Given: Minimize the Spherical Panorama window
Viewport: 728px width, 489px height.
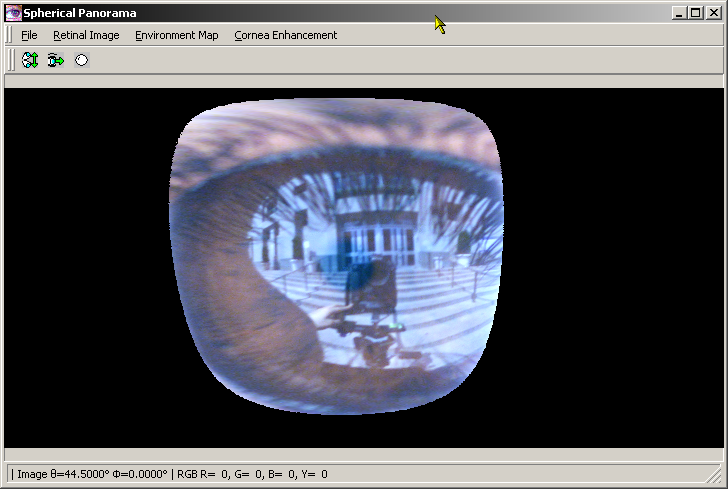Looking at the screenshot, I should 680,13.
